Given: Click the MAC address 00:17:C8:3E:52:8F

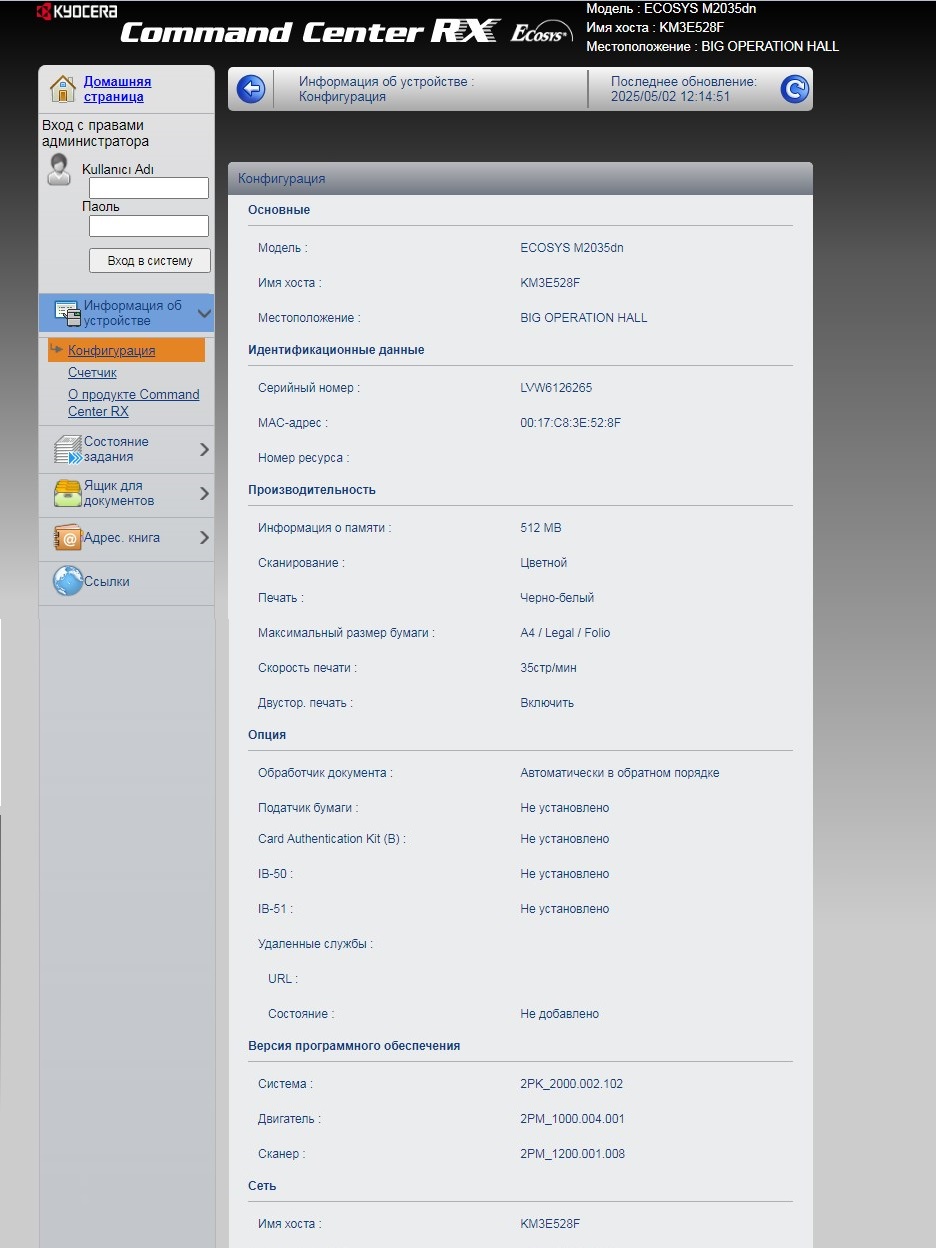Looking at the screenshot, I should click(570, 422).
